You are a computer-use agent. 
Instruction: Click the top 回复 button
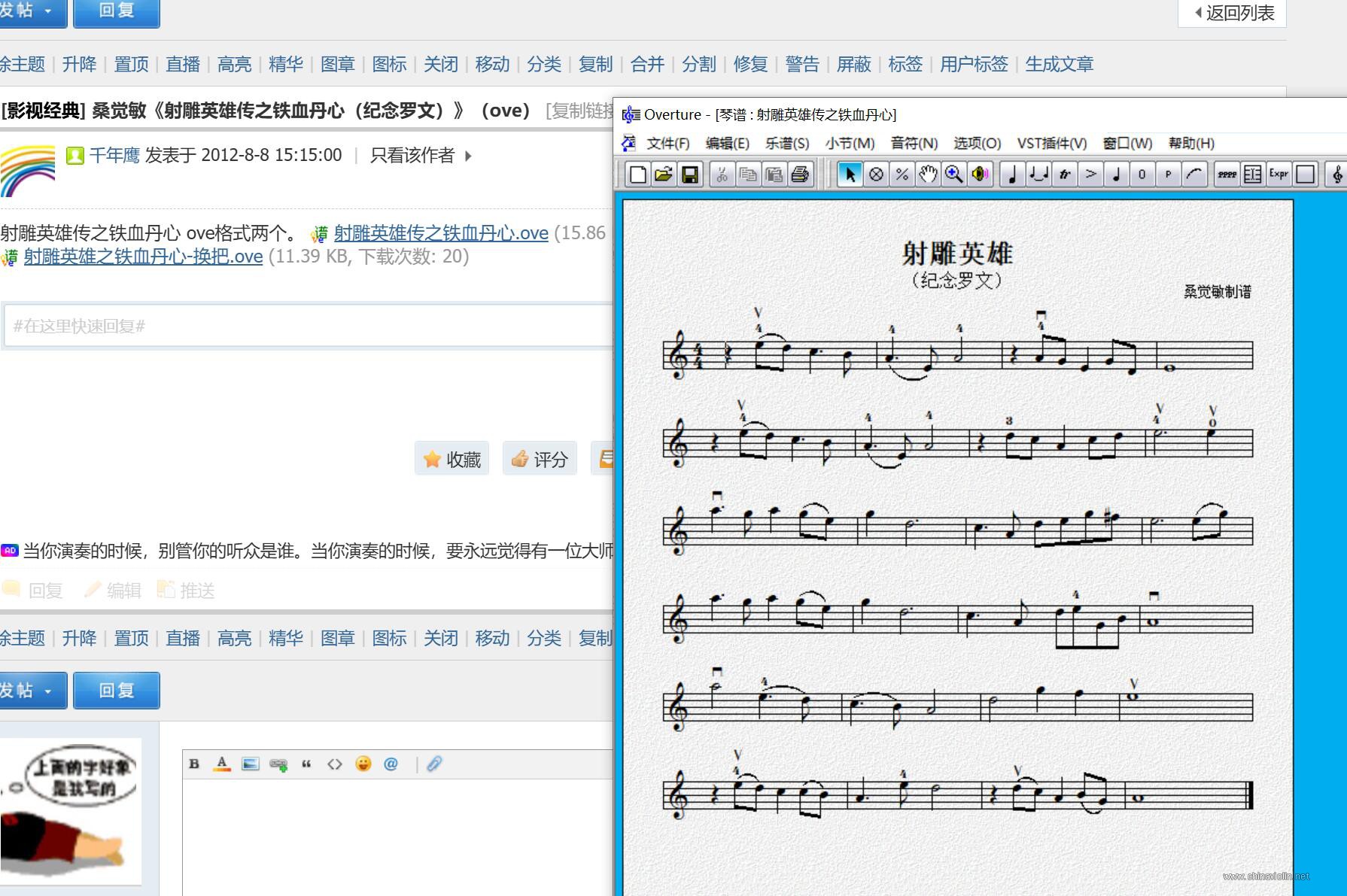pos(117,12)
